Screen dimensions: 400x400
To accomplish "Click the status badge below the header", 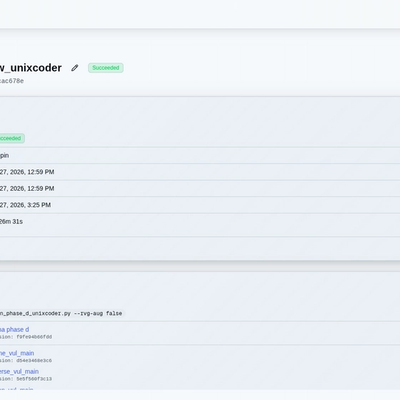I will pos(12,138).
